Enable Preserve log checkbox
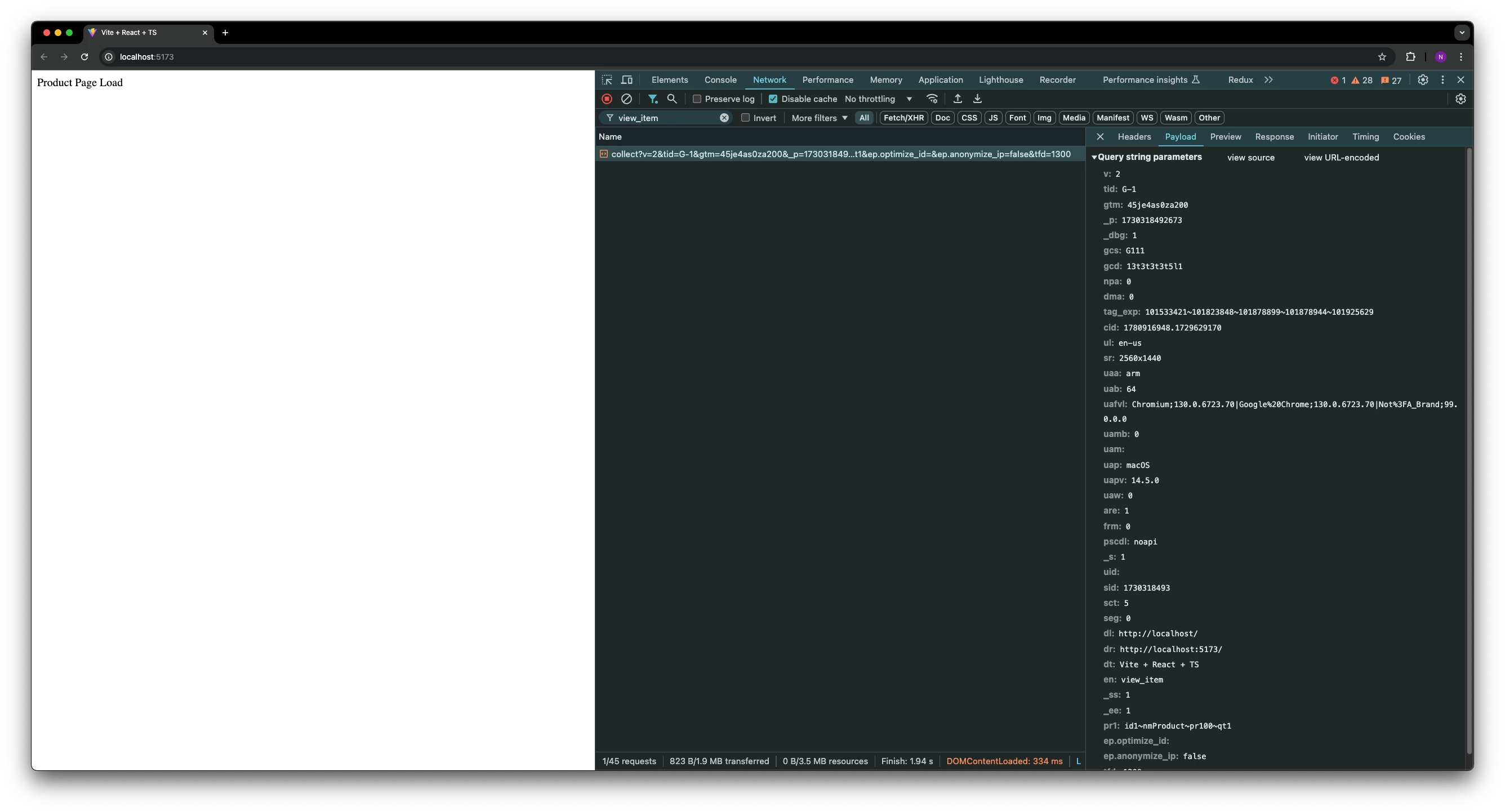 tap(697, 99)
